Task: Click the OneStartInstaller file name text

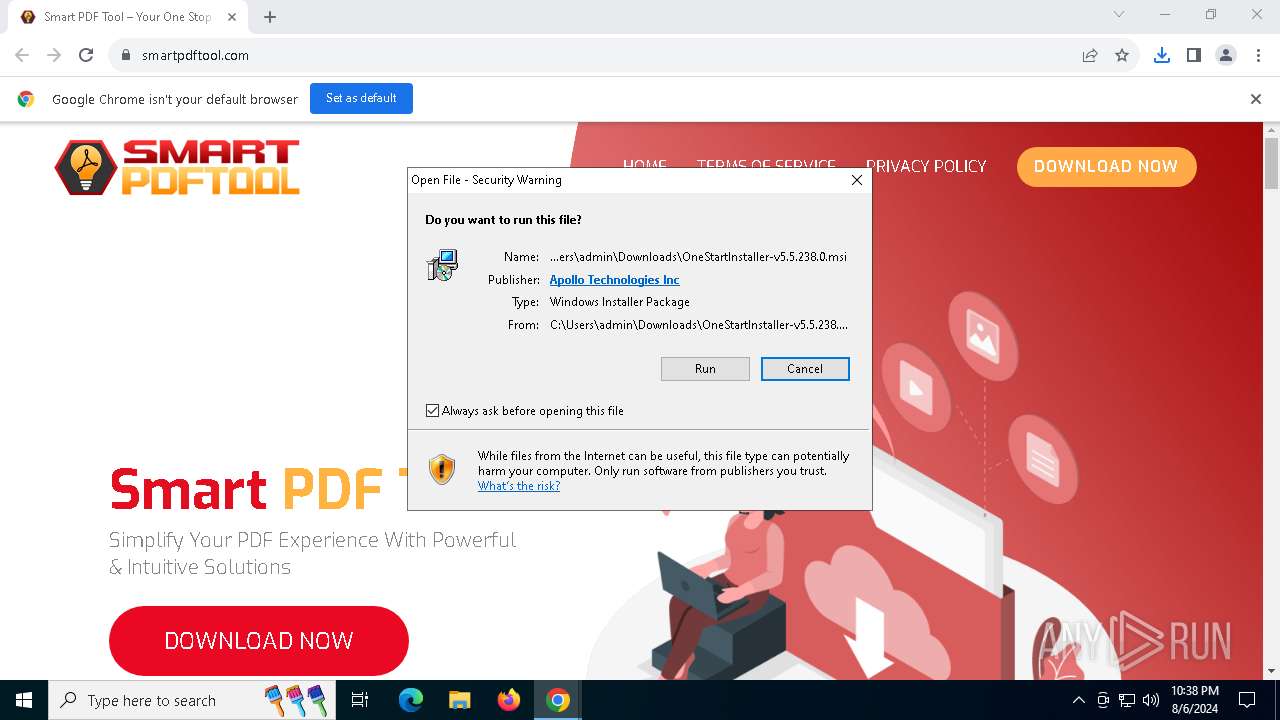Action: pos(698,257)
